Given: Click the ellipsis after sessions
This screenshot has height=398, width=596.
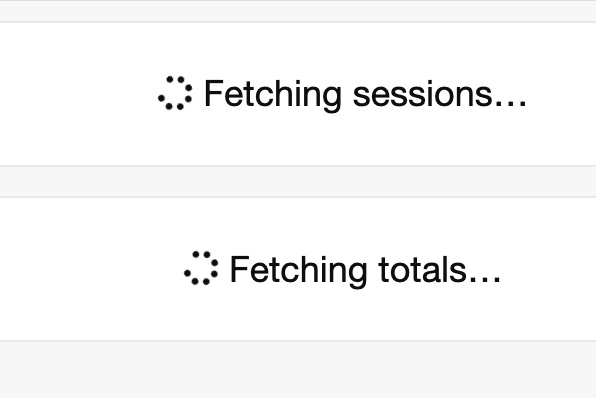Looking at the screenshot, I should pyautogui.click(x=510, y=104).
